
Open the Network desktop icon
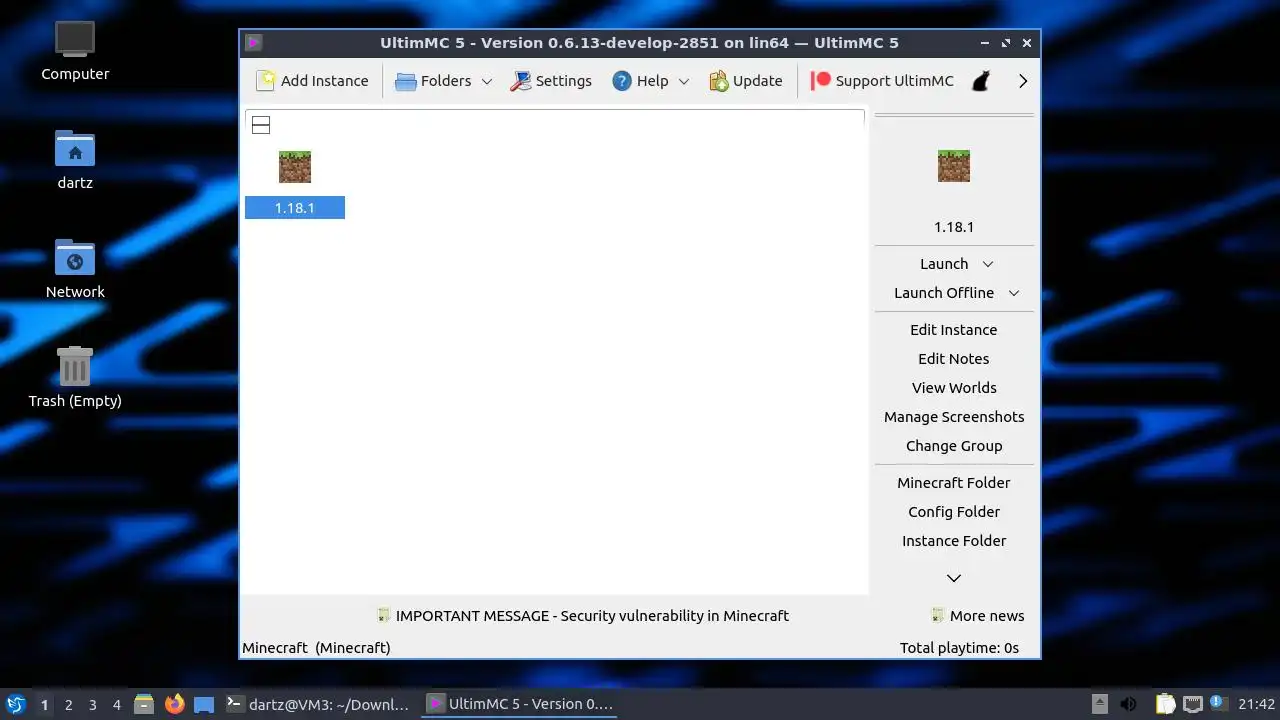point(75,269)
